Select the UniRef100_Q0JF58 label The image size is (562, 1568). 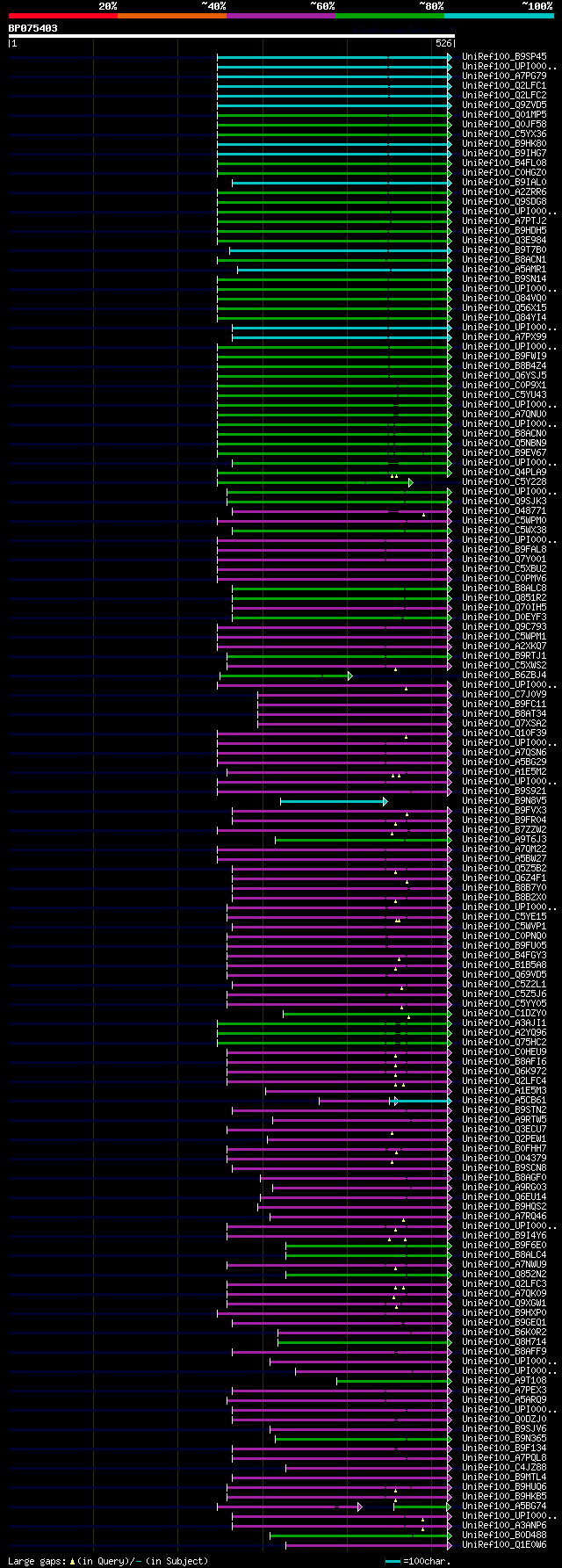pyautogui.click(x=504, y=124)
